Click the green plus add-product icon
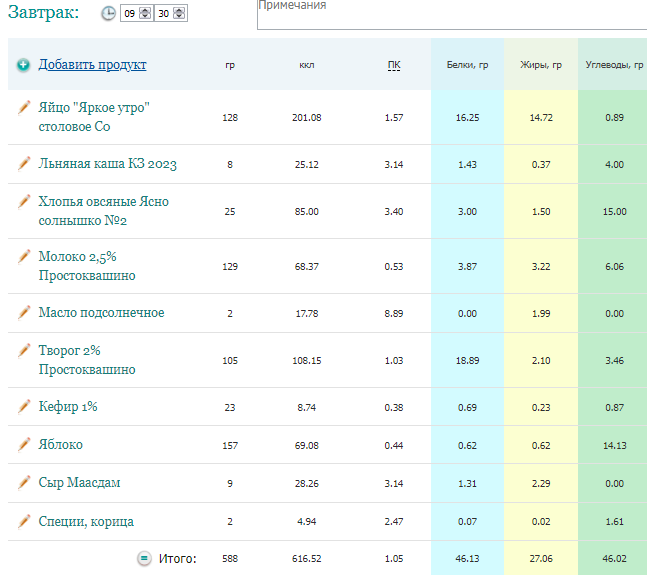This screenshot has height=575, width=647. coord(24,65)
